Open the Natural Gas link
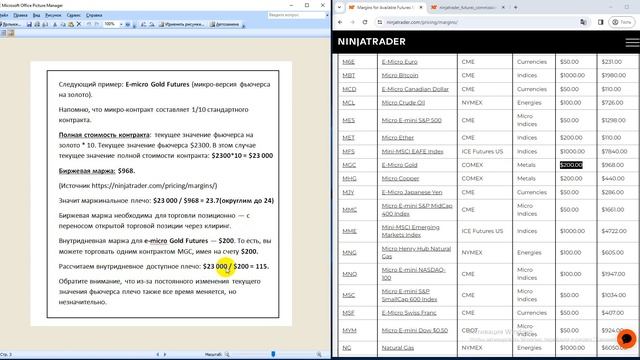 point(398,348)
